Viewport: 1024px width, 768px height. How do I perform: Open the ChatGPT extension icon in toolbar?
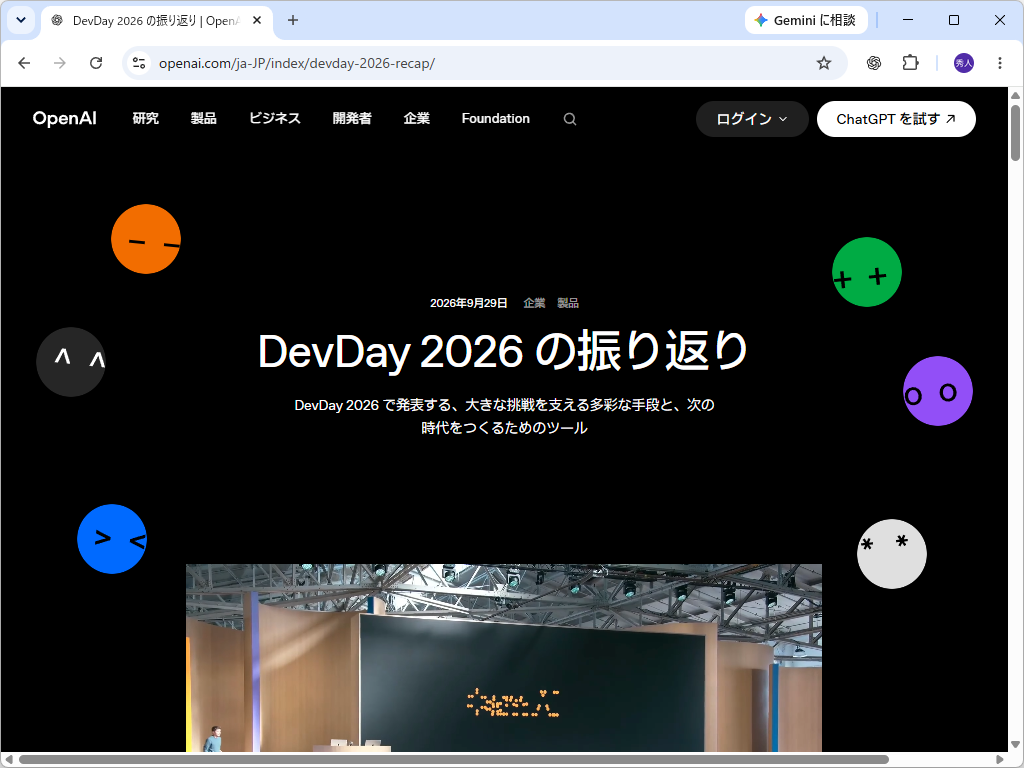pos(874,63)
